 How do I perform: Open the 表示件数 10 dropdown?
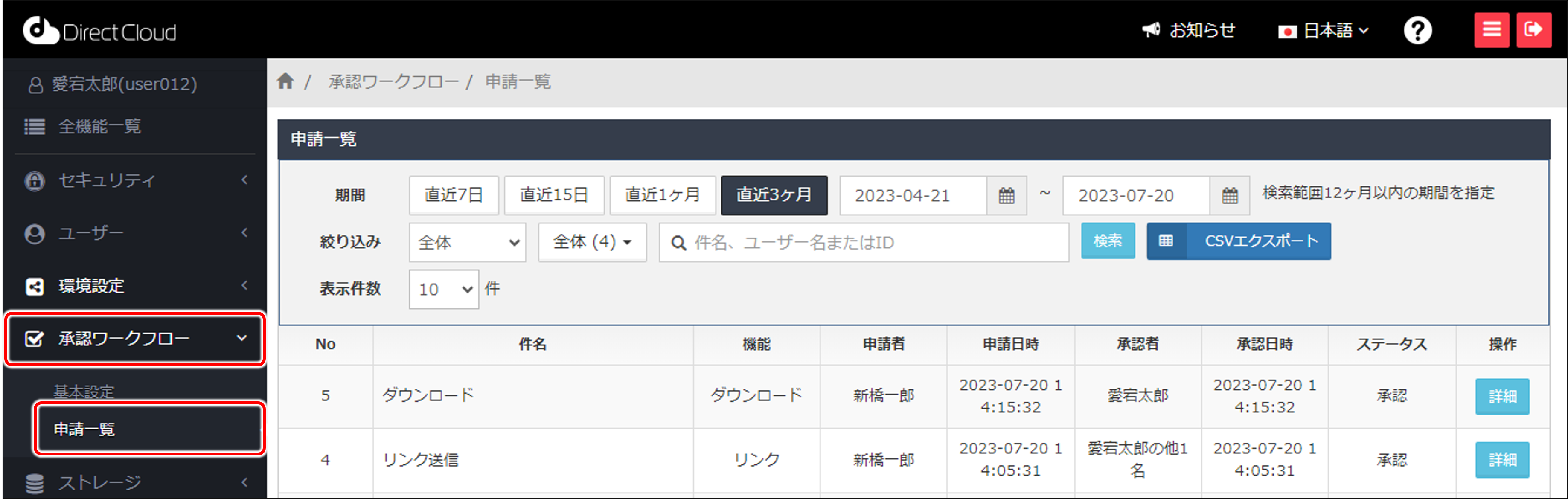coord(444,289)
